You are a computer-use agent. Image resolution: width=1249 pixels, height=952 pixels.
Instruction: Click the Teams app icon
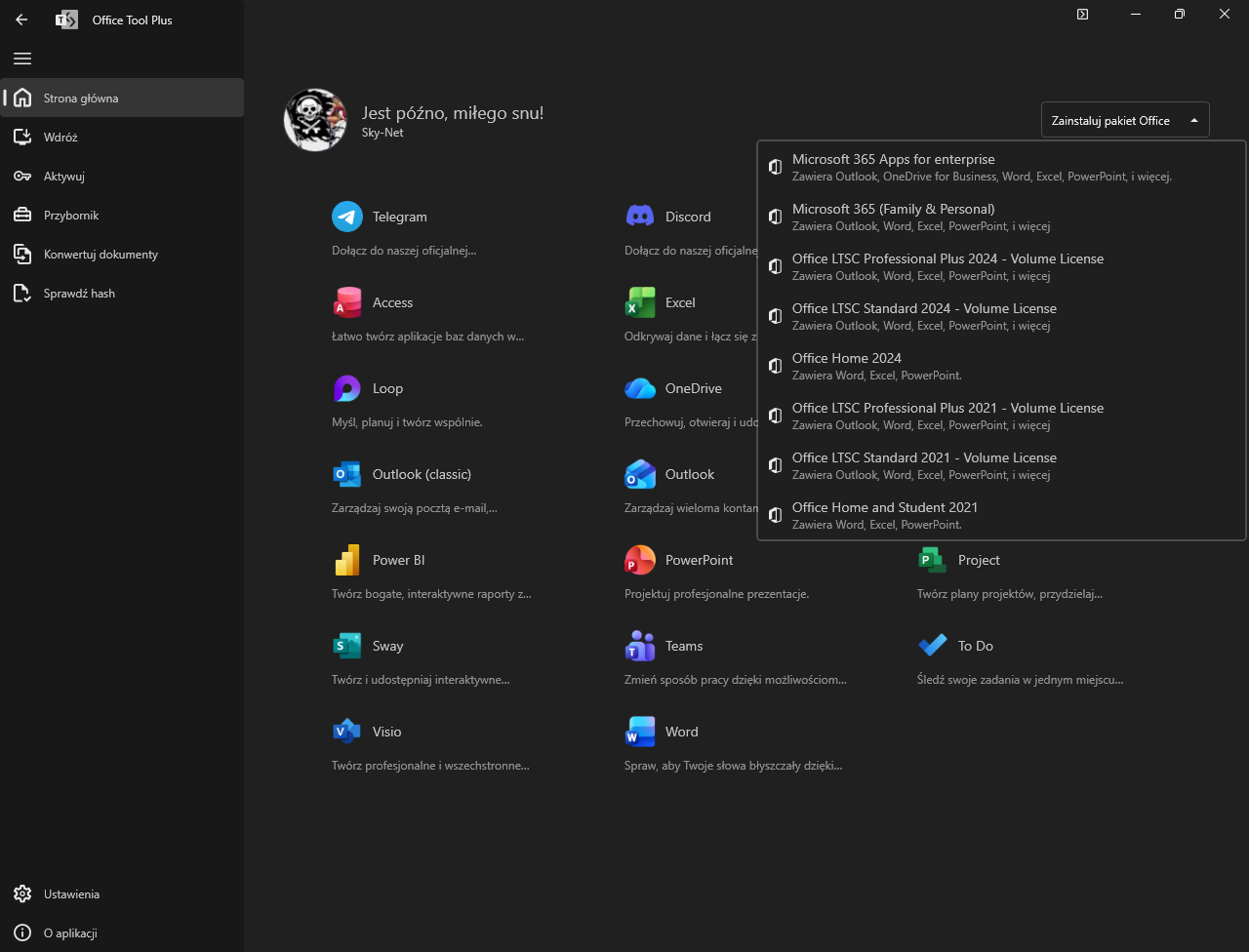coord(640,646)
